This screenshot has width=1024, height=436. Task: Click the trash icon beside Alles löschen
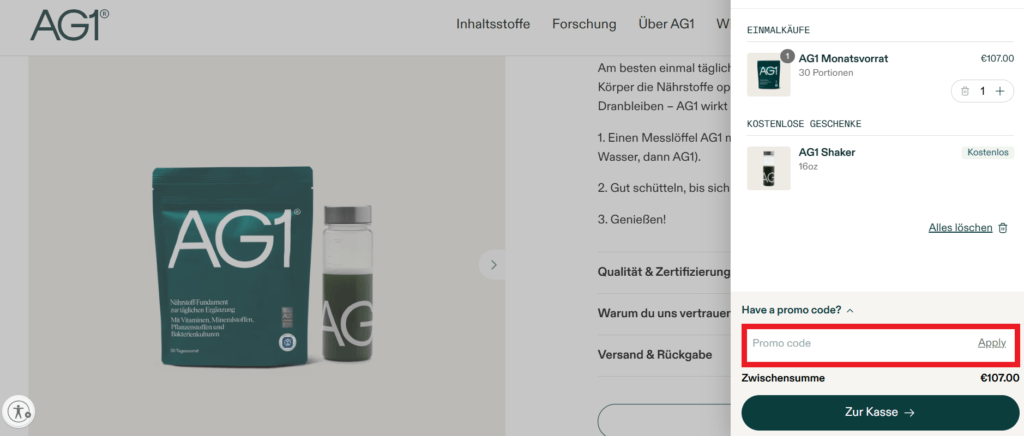1003,228
